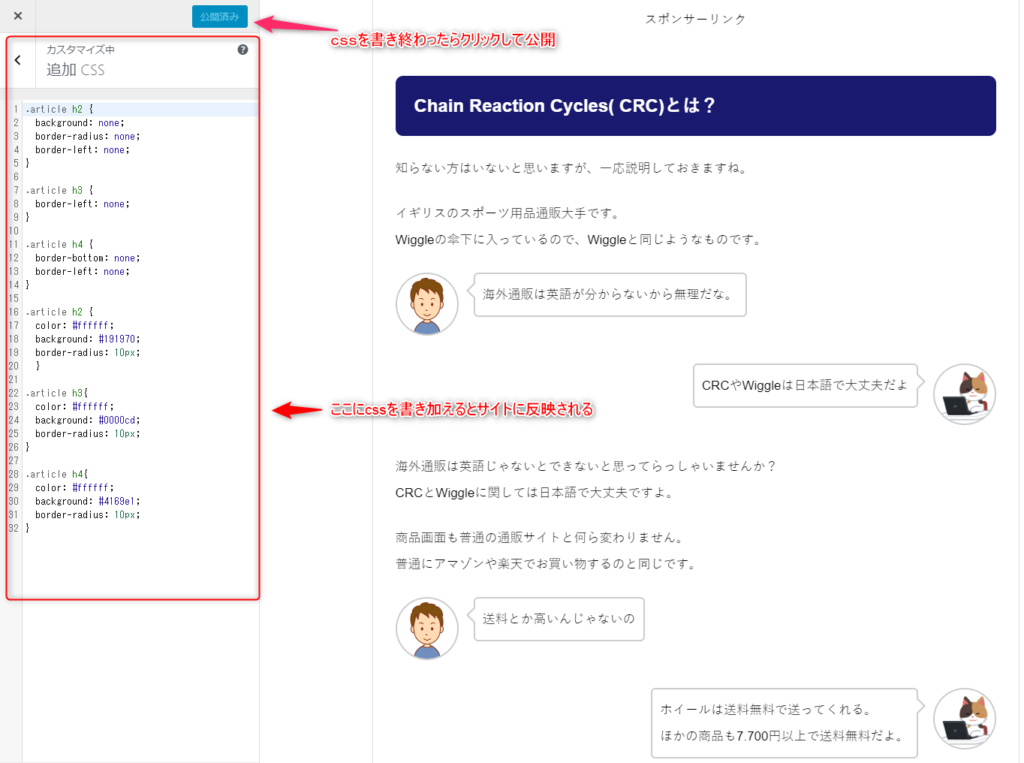Click the 追加 CSS panel heading
1024x763 pixels.
pos(75,70)
